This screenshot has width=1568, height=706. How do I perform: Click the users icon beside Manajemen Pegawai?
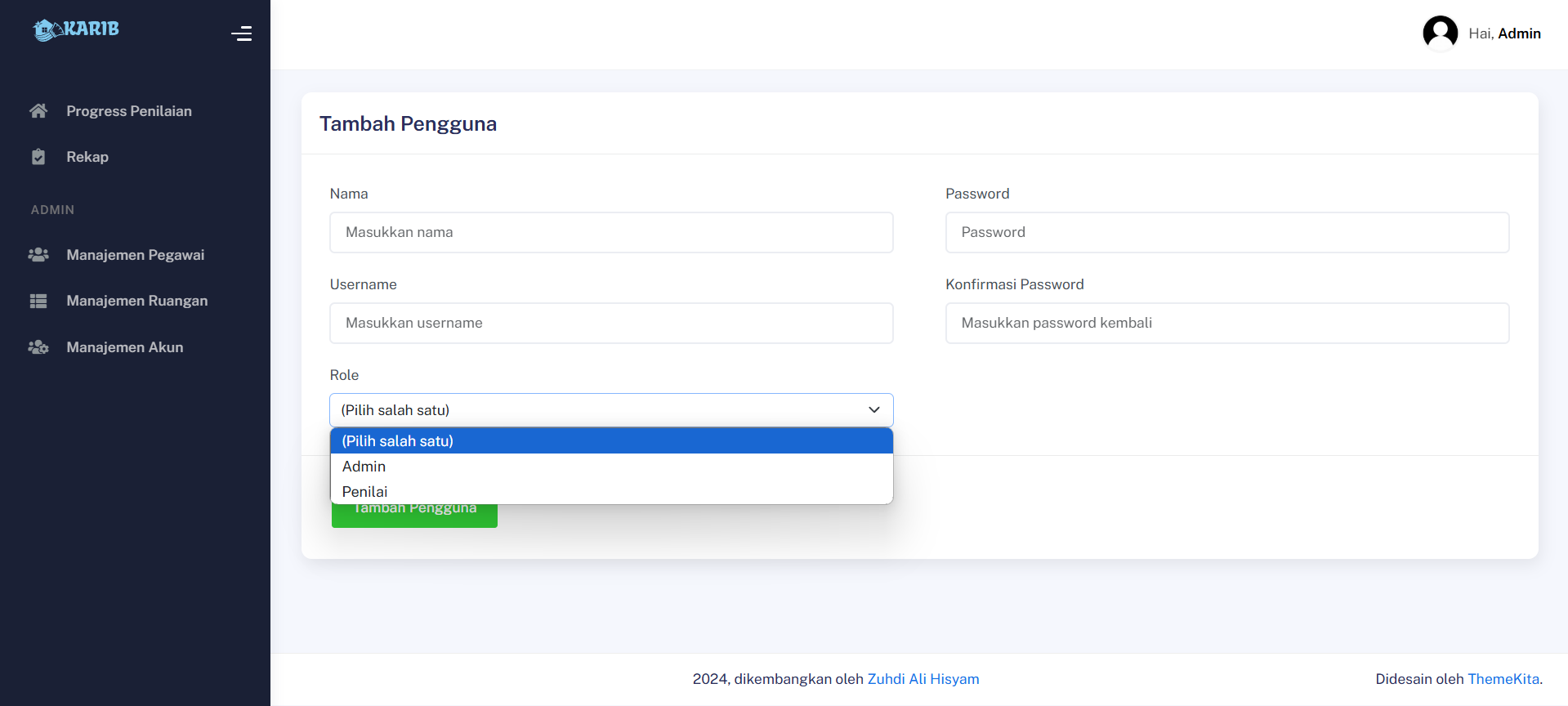(38, 255)
